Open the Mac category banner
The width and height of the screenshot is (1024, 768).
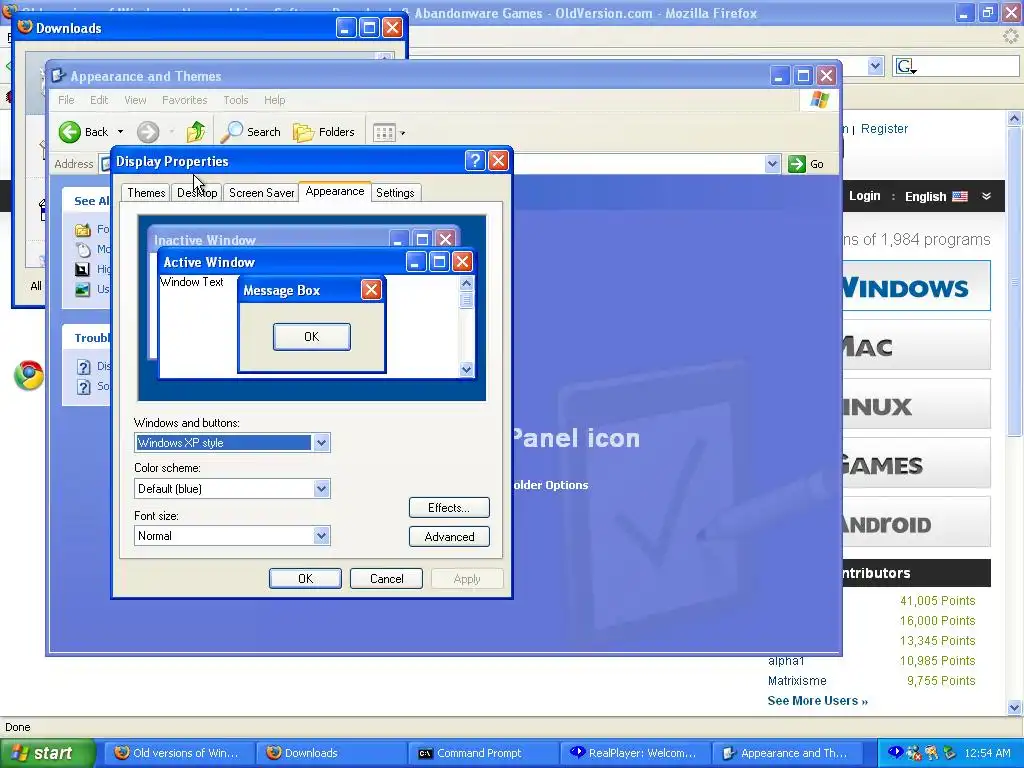[916, 345]
